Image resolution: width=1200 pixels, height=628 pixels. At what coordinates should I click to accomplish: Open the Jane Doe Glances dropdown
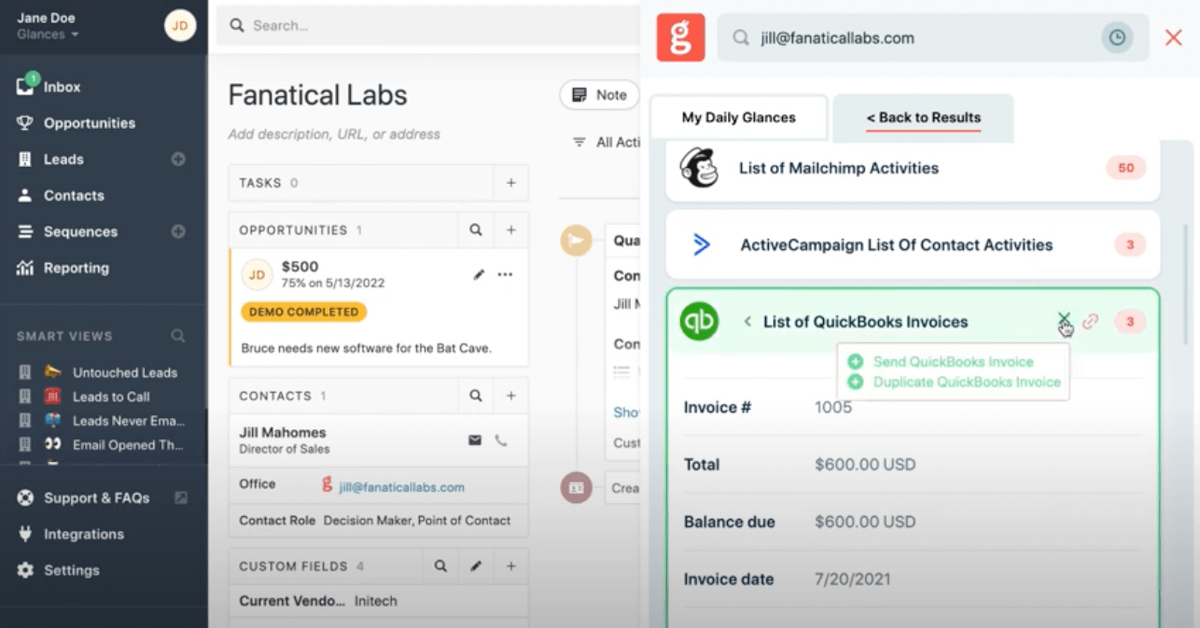48,34
